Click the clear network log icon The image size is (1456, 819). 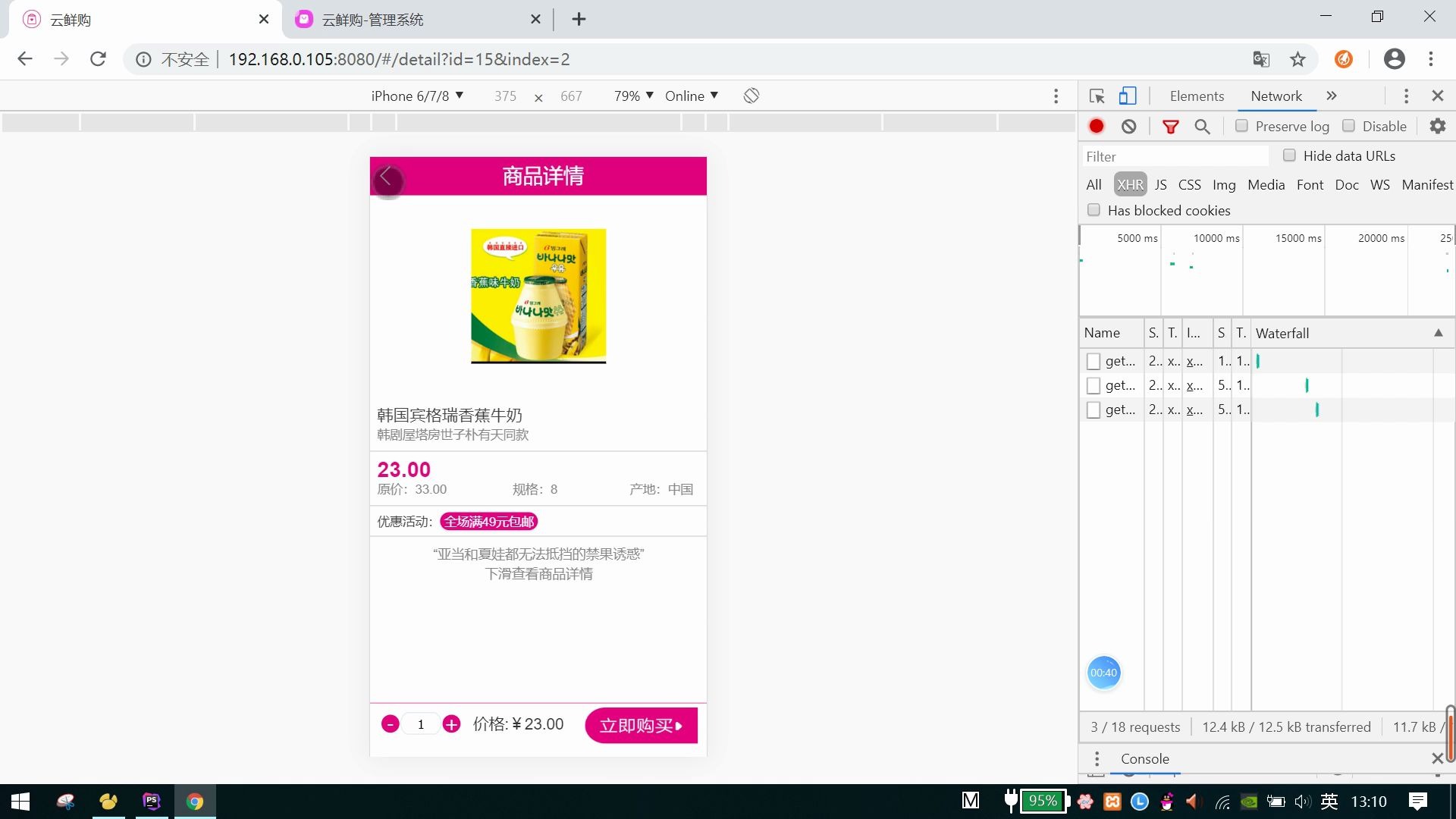(1128, 126)
